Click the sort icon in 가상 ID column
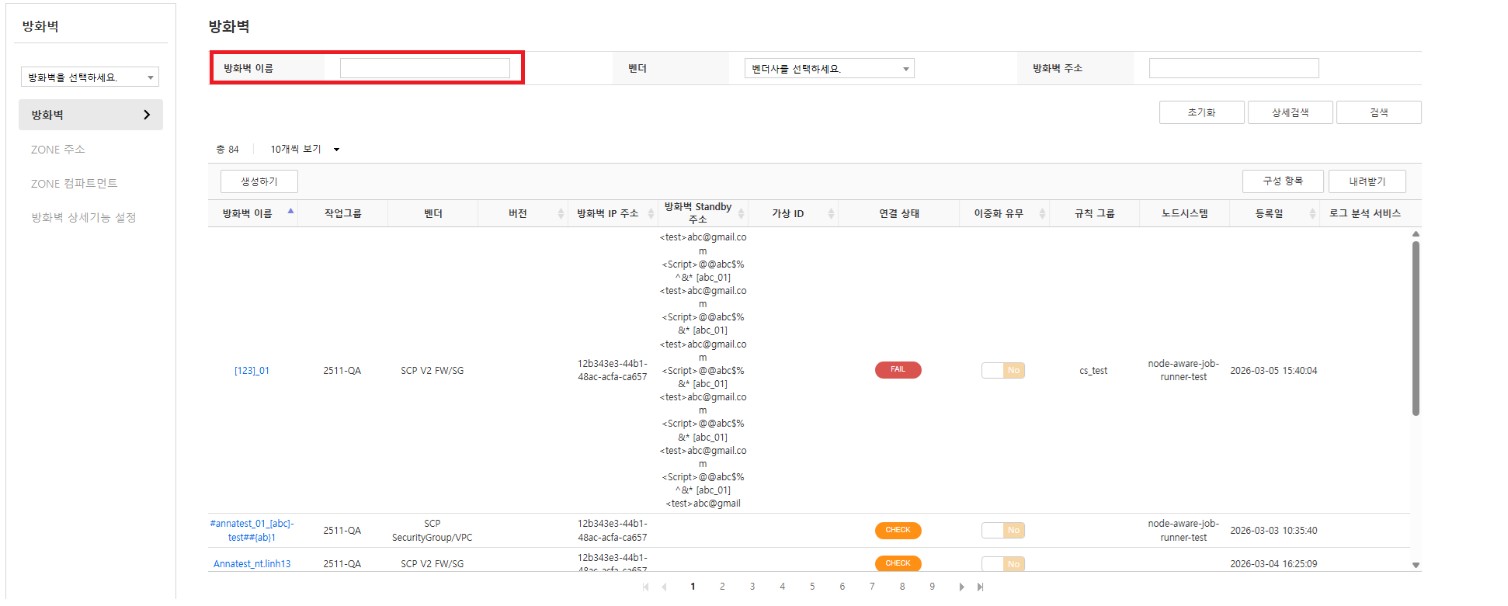The height and width of the screenshot is (606, 1508). point(831,214)
